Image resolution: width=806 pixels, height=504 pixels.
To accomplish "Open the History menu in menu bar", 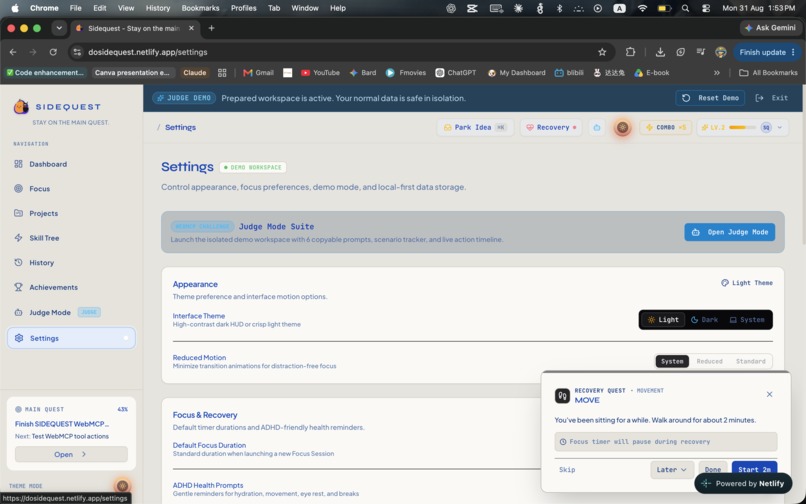I will tap(158, 8).
